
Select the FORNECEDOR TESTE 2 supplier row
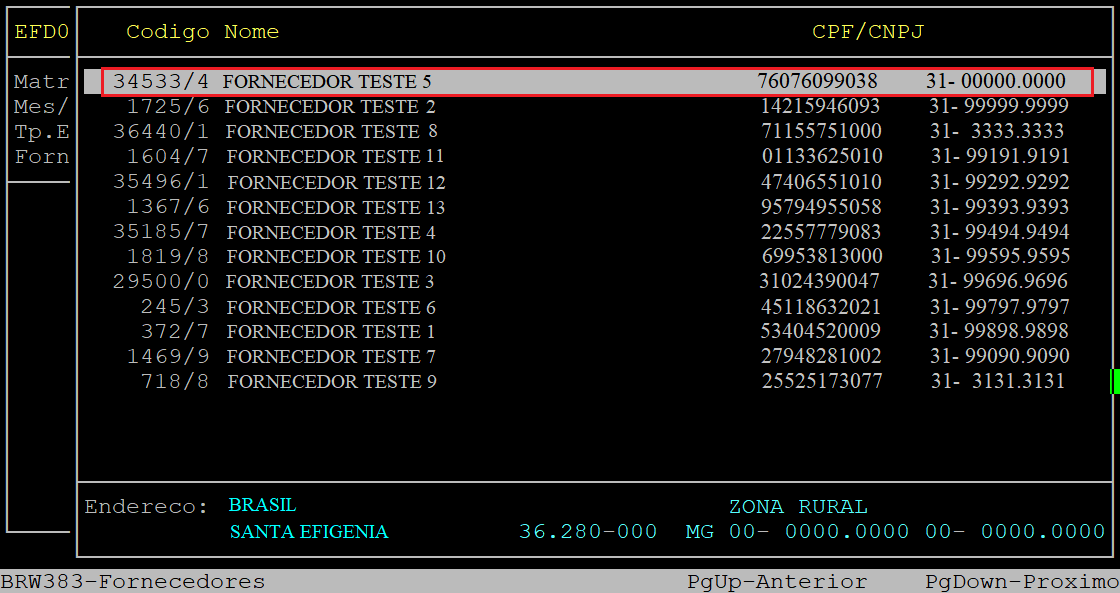330,106
